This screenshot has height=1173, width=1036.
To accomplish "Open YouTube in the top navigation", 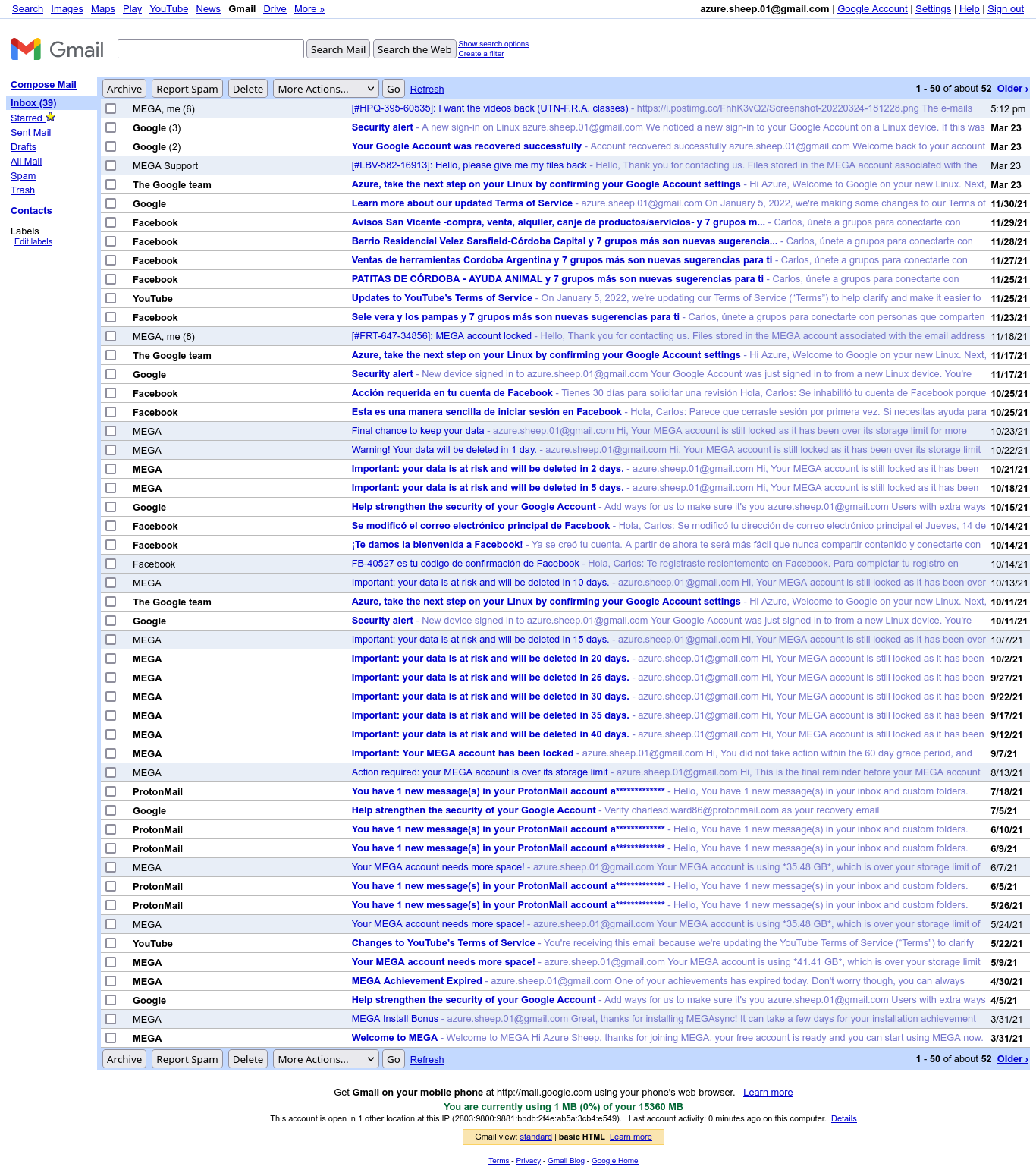I will point(168,9).
